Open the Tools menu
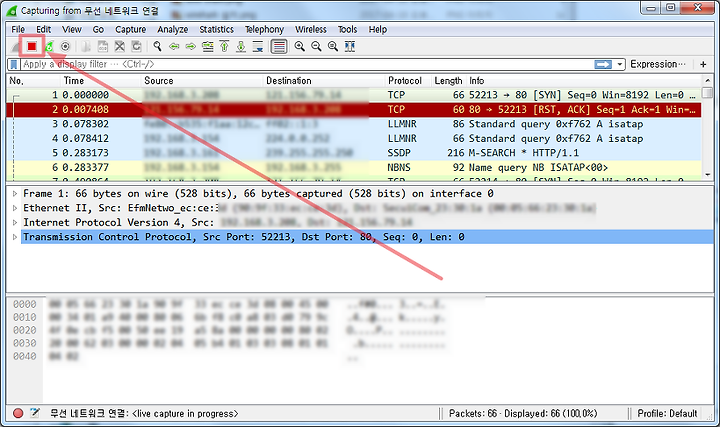This screenshot has height=427, width=720. pyautogui.click(x=348, y=29)
